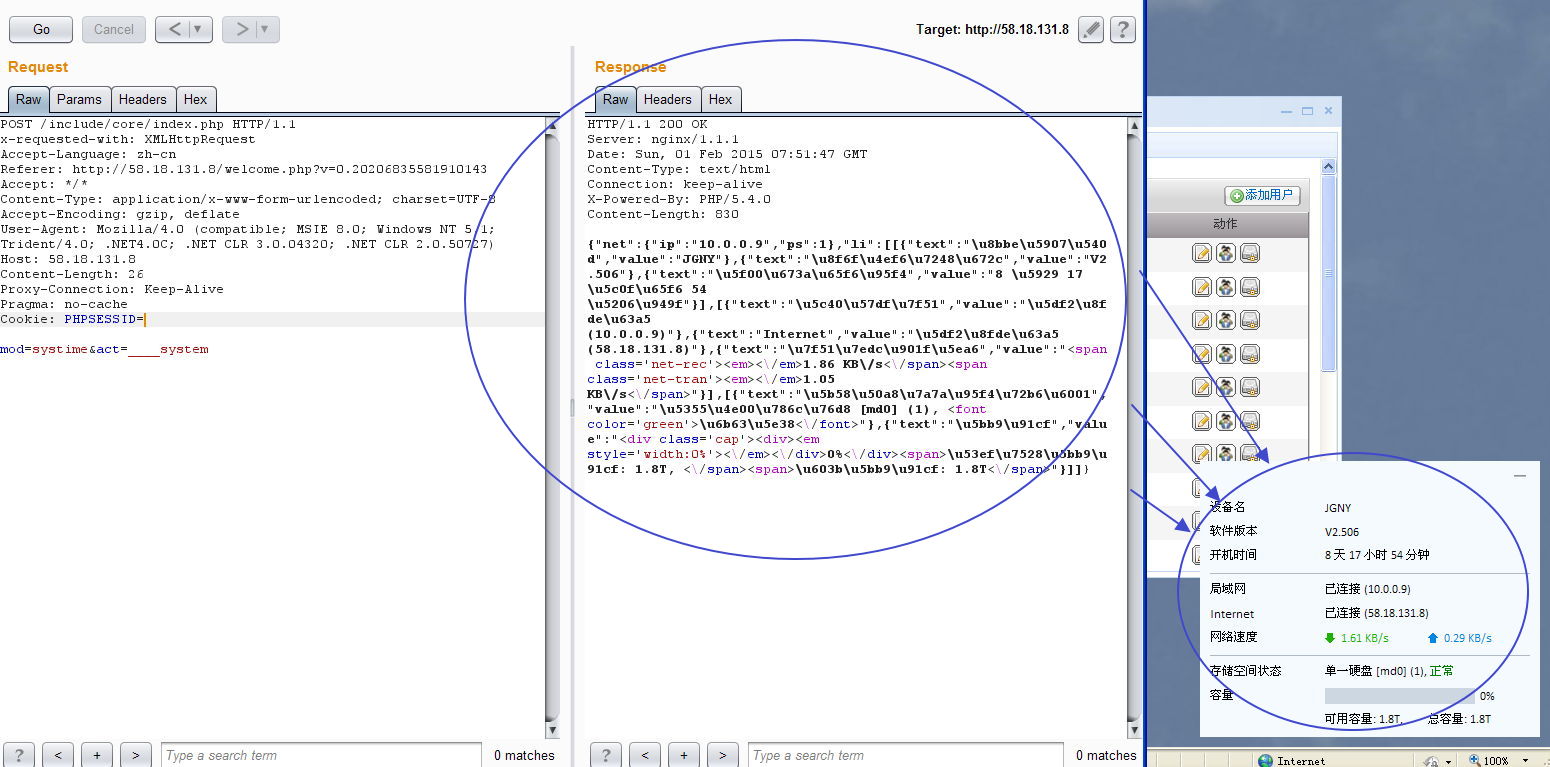Click the user permissions icon in first user row

1226,254
